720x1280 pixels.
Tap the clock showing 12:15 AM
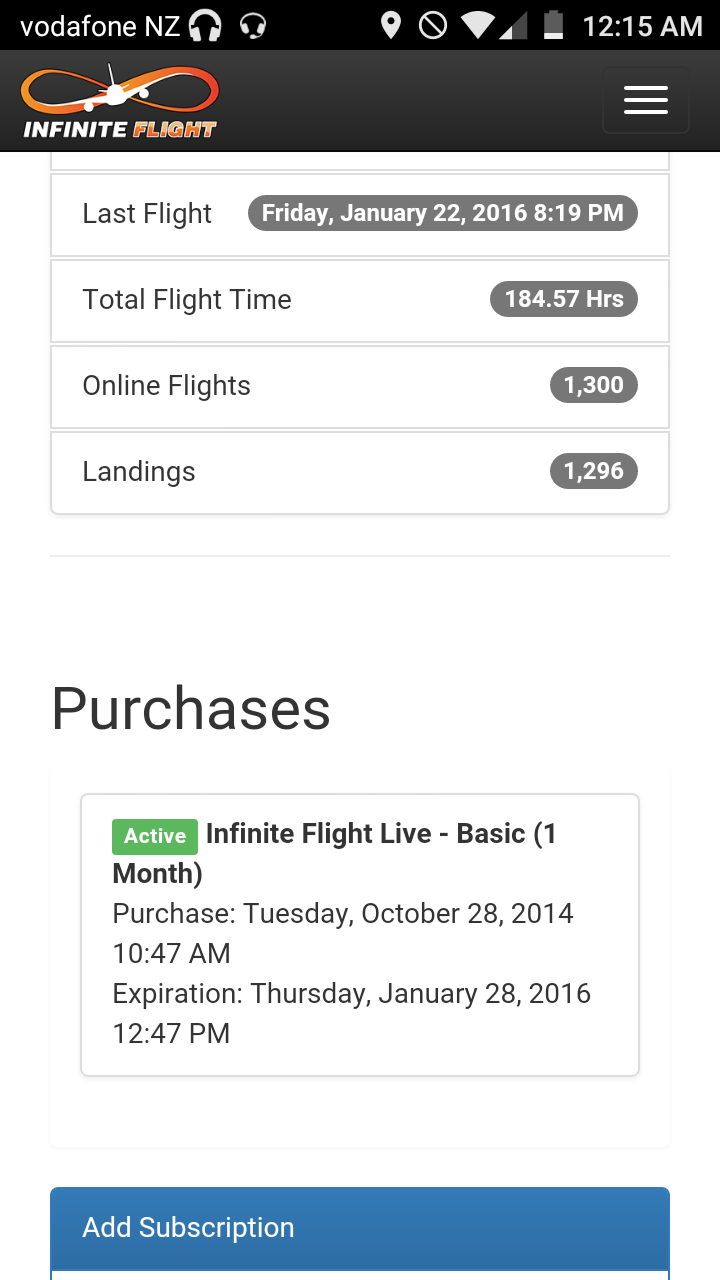pyautogui.click(x=642, y=26)
